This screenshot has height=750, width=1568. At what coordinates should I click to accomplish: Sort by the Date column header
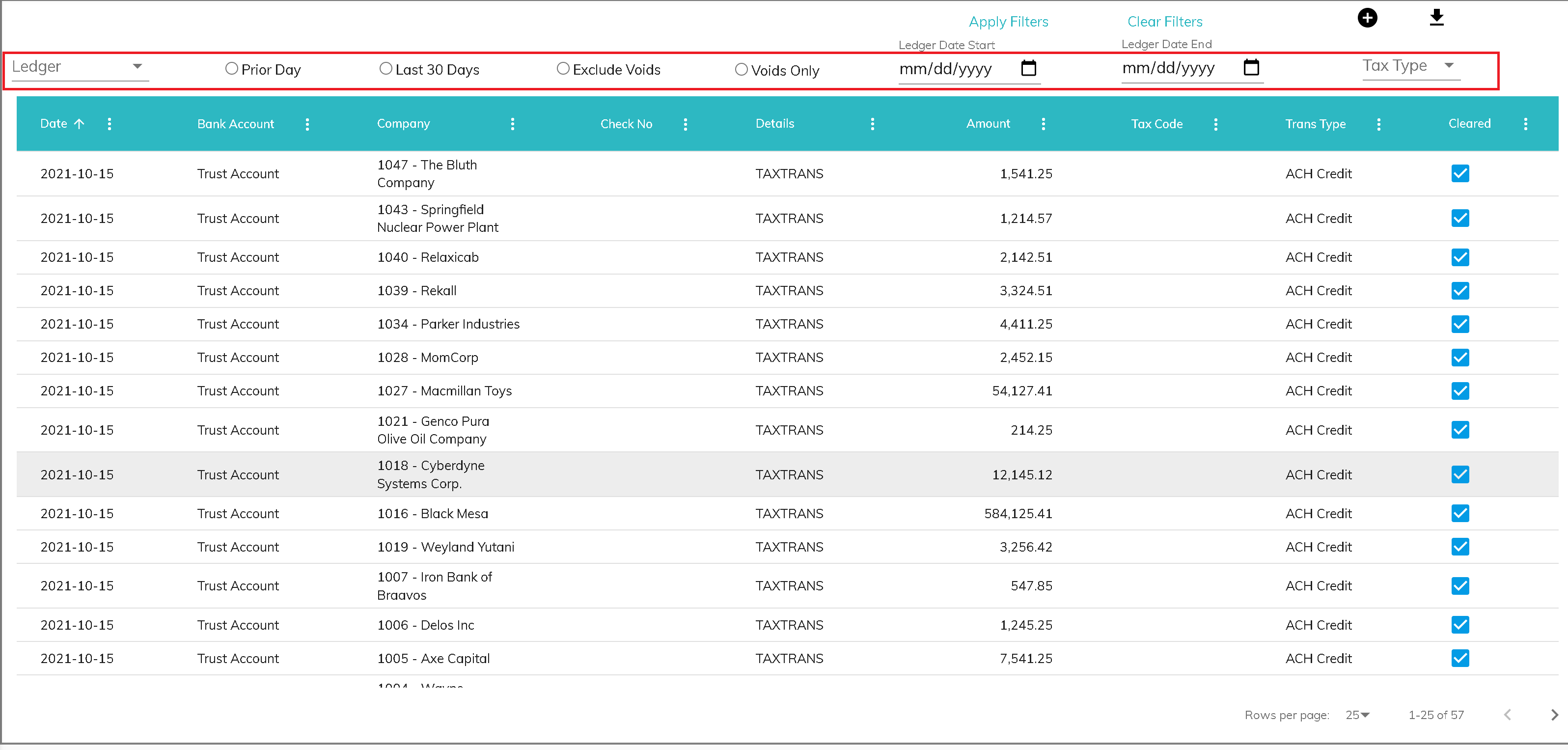[x=54, y=124]
